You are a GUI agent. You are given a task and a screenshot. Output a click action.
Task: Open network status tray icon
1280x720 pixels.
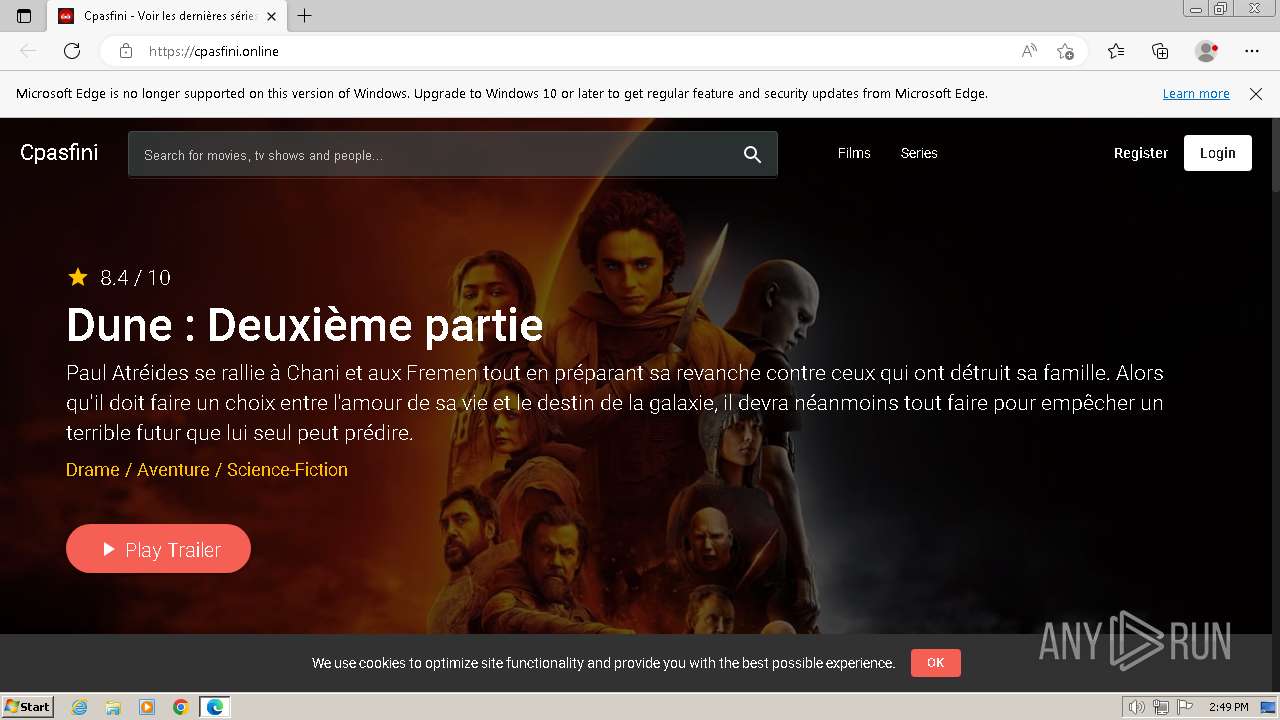click(x=1161, y=707)
